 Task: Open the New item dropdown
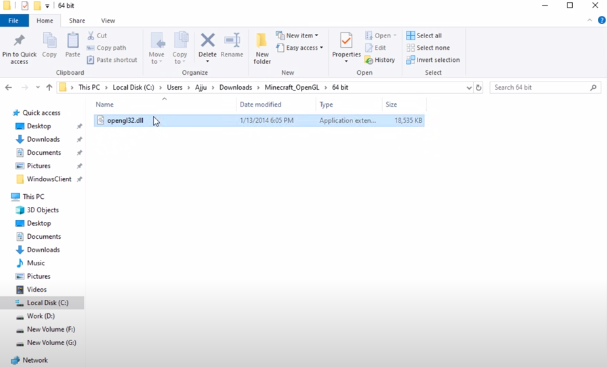(297, 36)
